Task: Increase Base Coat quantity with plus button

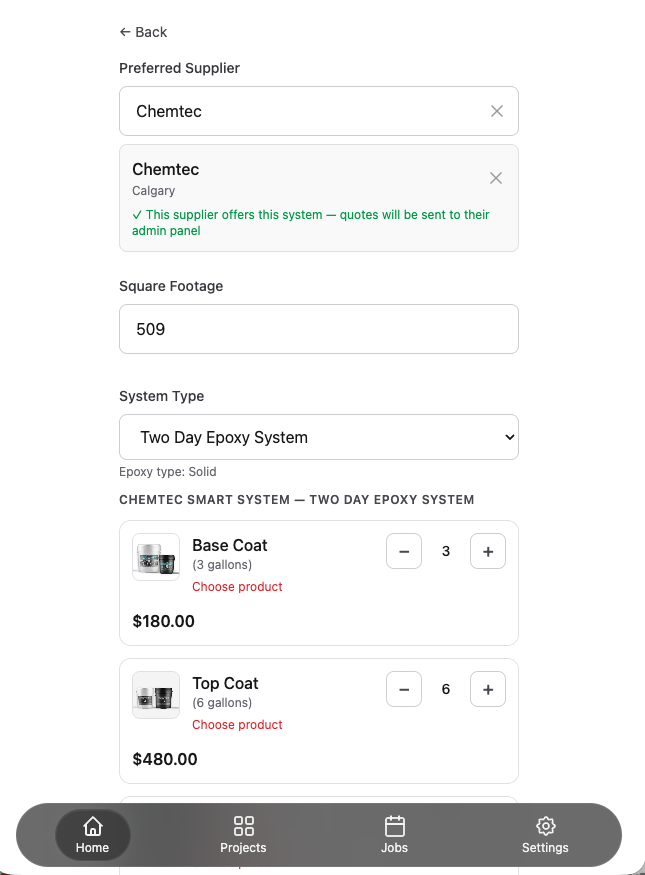Action: 488,551
